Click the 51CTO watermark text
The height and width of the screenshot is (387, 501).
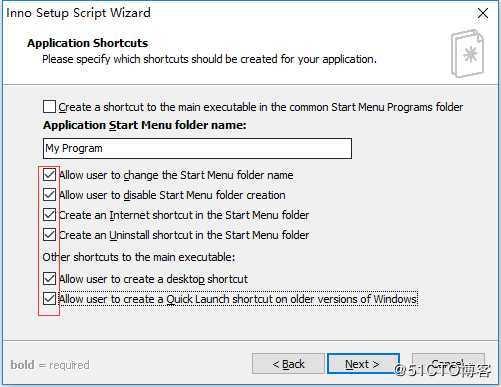(x=442, y=370)
